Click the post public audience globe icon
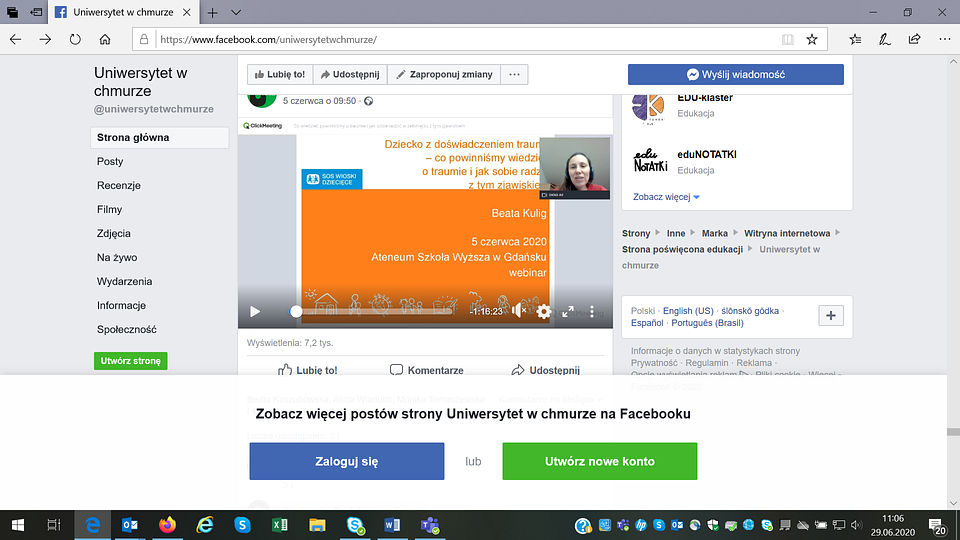960x540 pixels. pyautogui.click(x=369, y=101)
